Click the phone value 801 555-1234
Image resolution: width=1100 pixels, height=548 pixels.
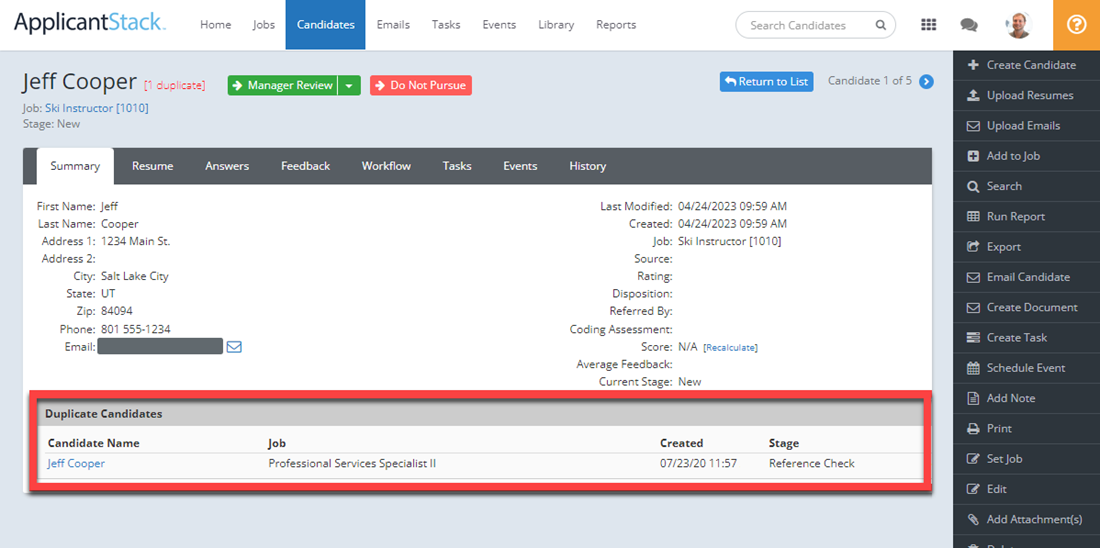click(135, 329)
